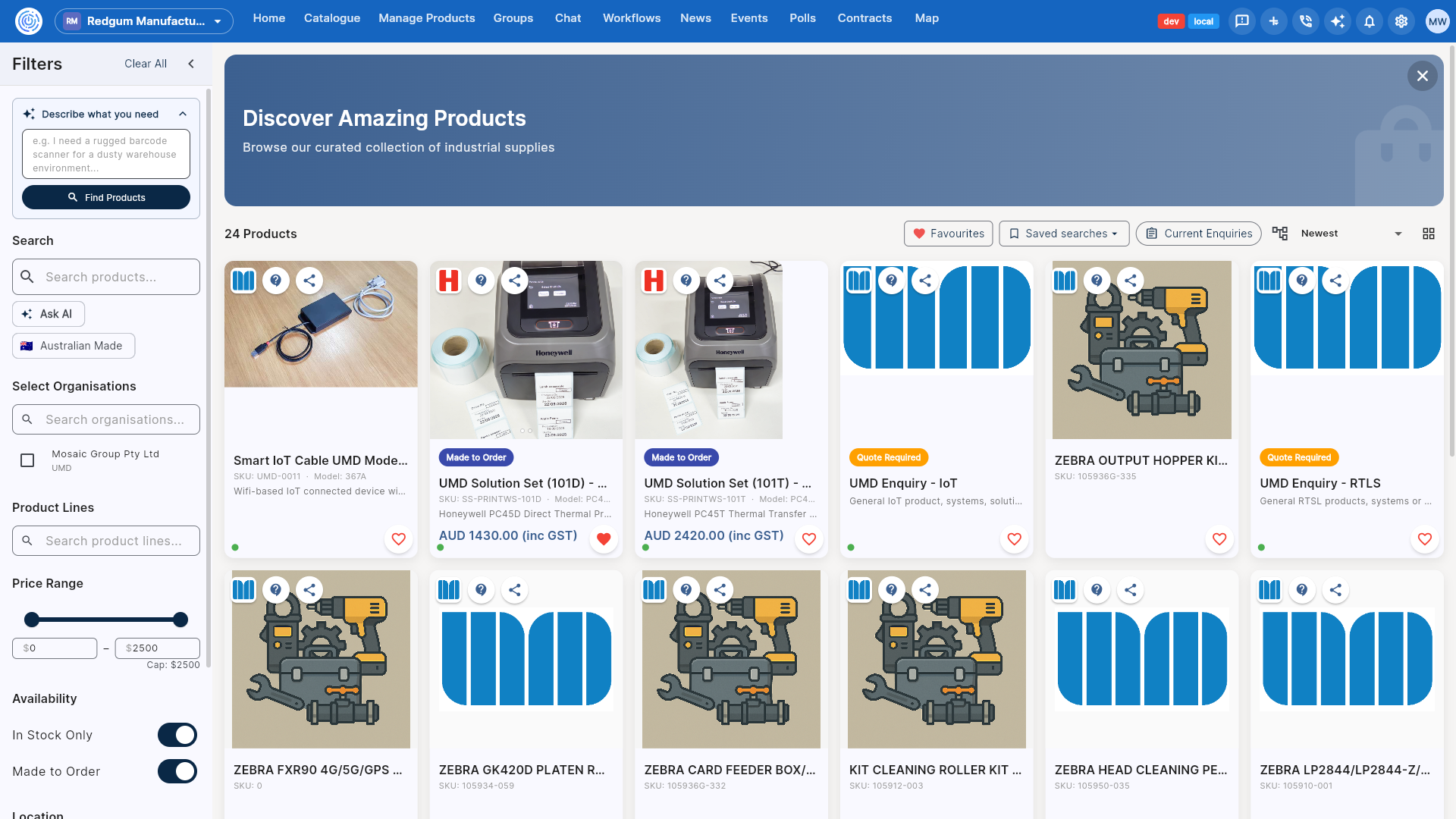1456x819 pixels.
Task: Toggle Made to Order switch
Action: [x=177, y=771]
